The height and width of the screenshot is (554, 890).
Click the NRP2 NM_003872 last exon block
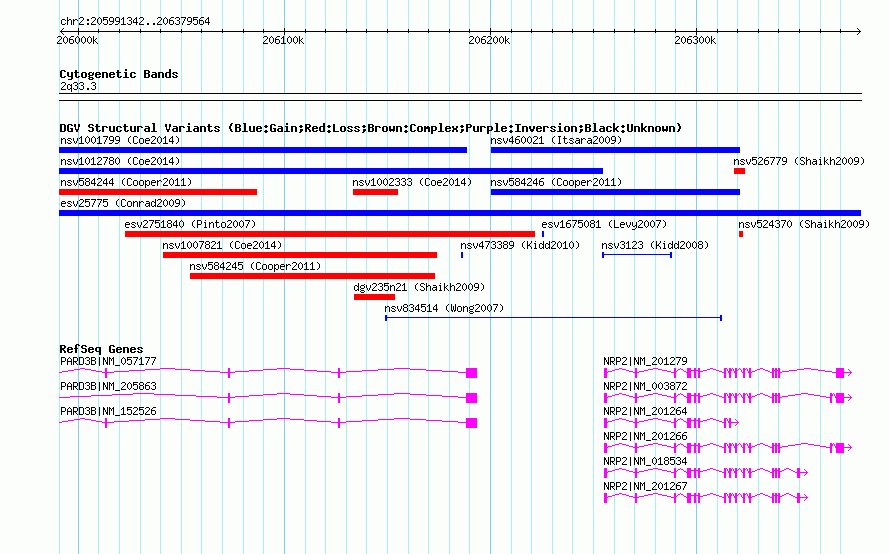pos(840,398)
